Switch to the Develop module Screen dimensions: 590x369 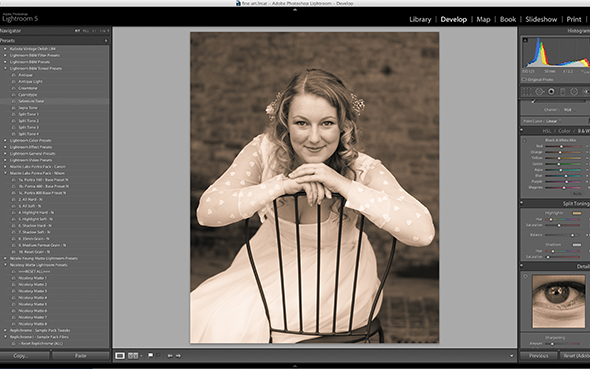[453, 20]
